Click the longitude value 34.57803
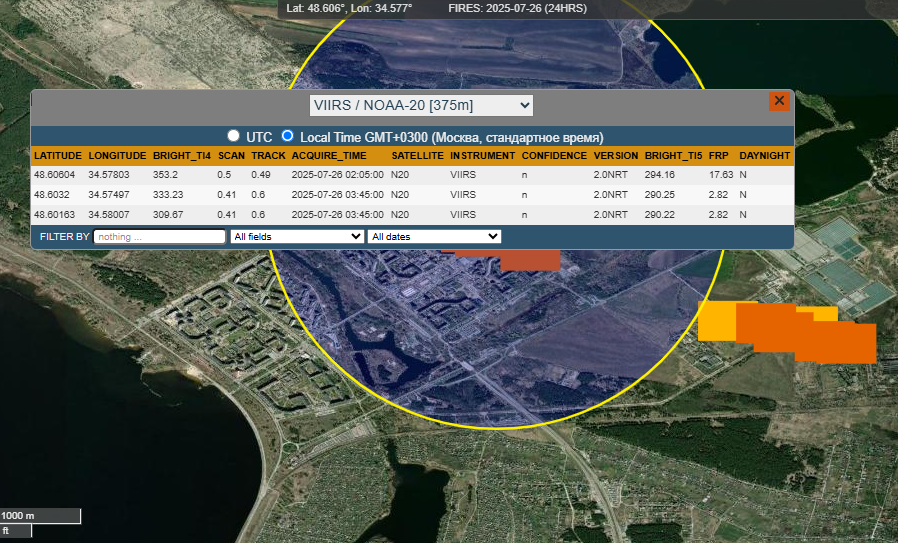 [x=109, y=175]
